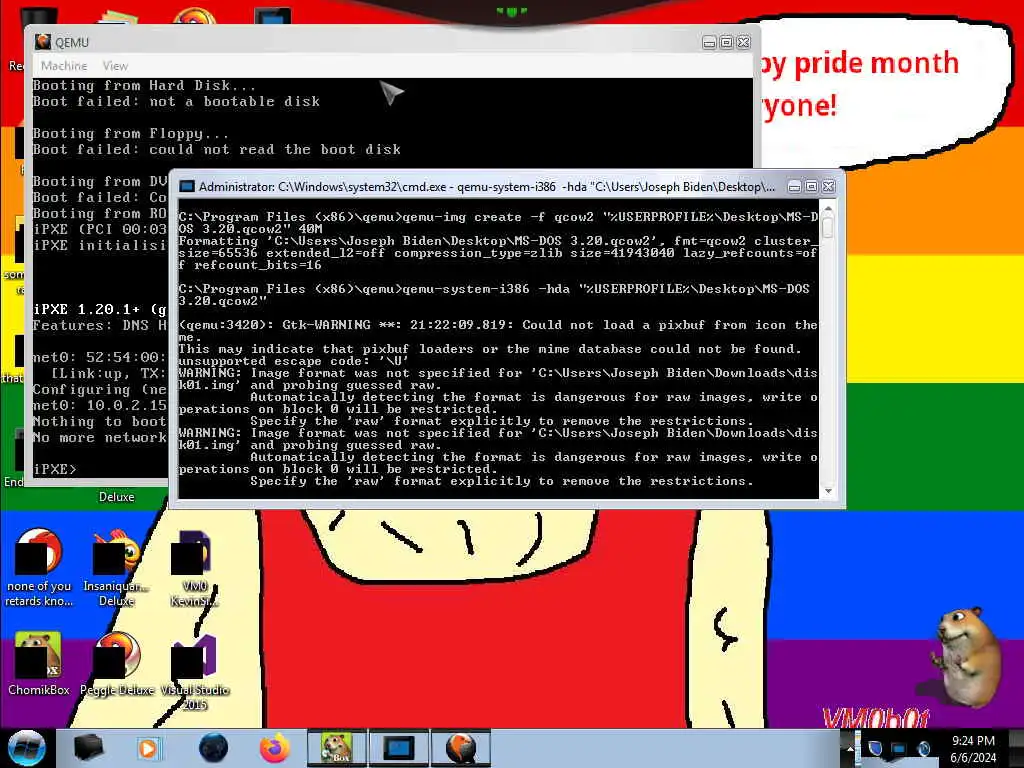Viewport: 1024px width, 768px height.
Task: Maximize the cmd.exe window
Action: [811, 187]
